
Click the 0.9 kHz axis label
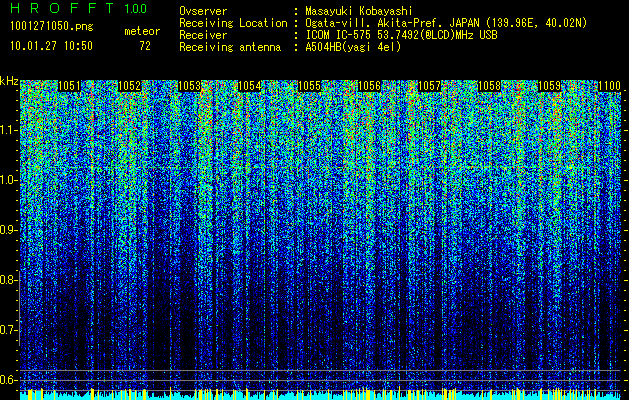[x=9, y=230]
